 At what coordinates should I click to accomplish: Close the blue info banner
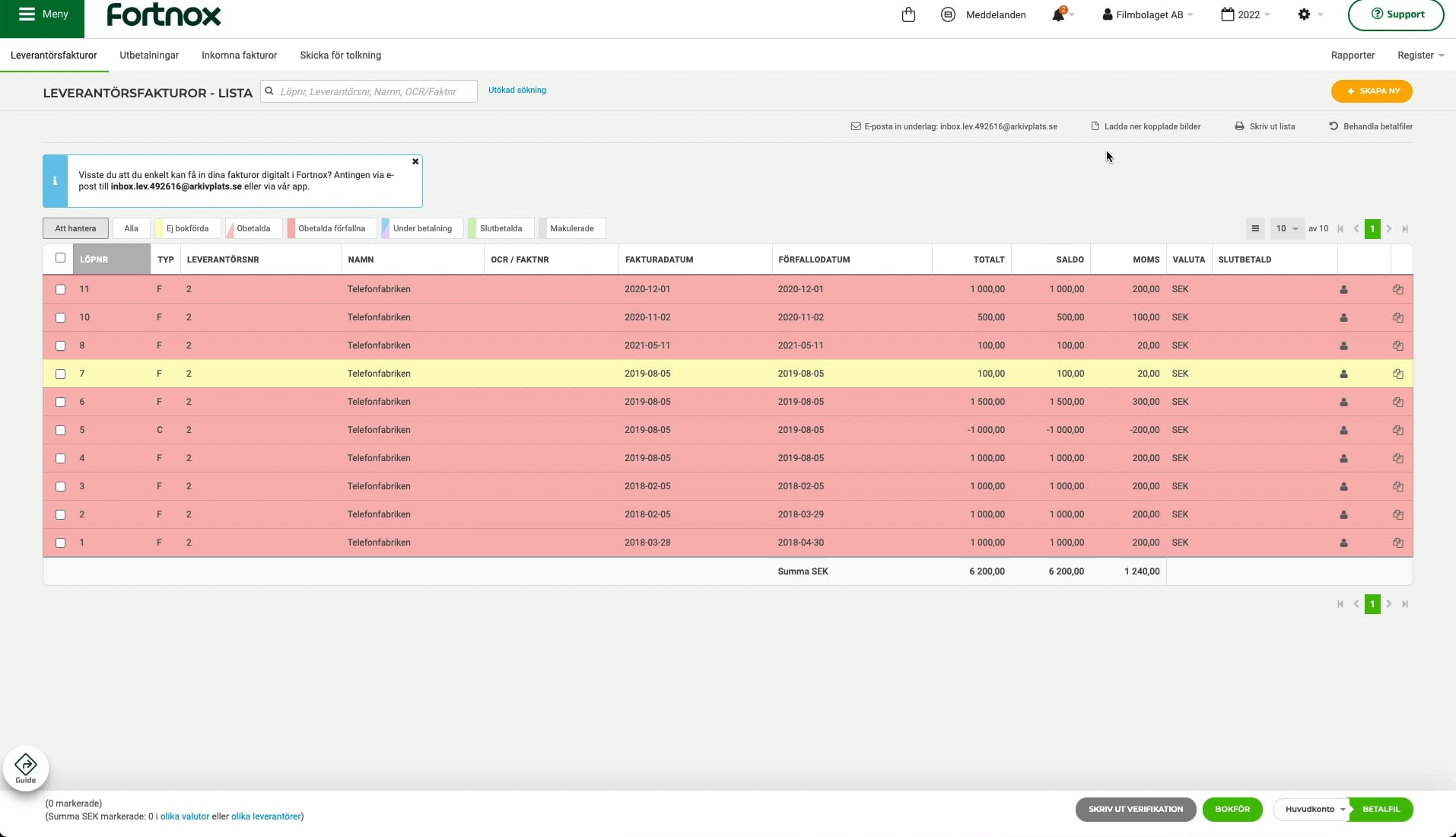(x=415, y=161)
